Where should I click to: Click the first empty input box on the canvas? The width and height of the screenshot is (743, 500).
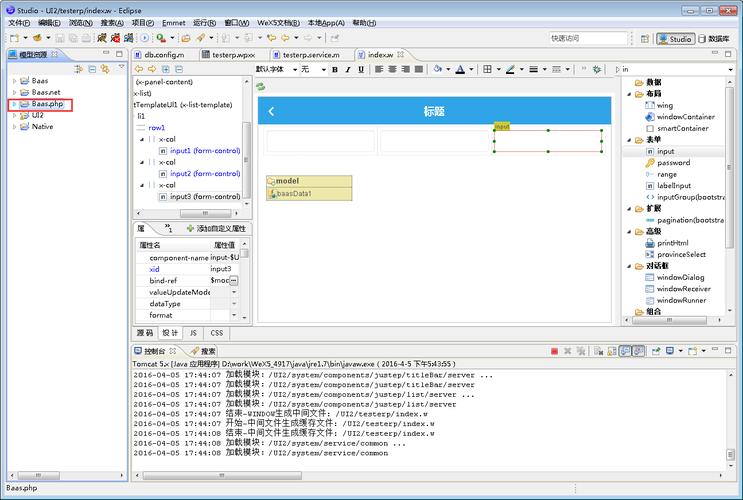321,141
